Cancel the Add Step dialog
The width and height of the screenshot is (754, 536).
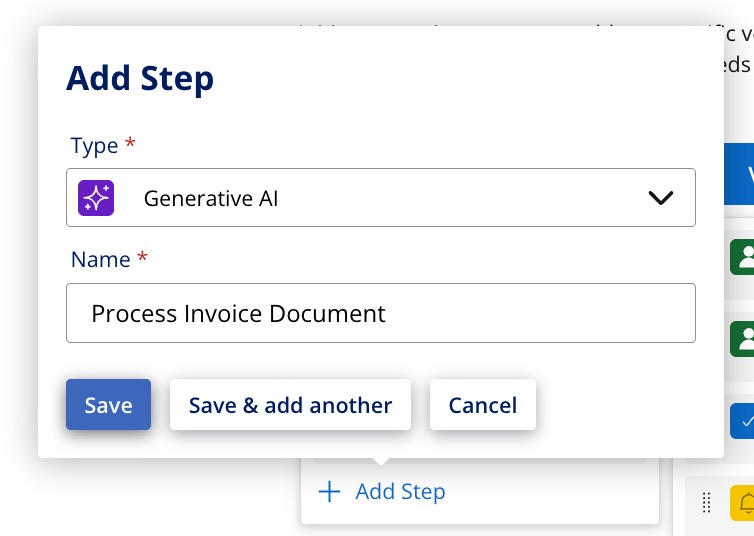482,405
